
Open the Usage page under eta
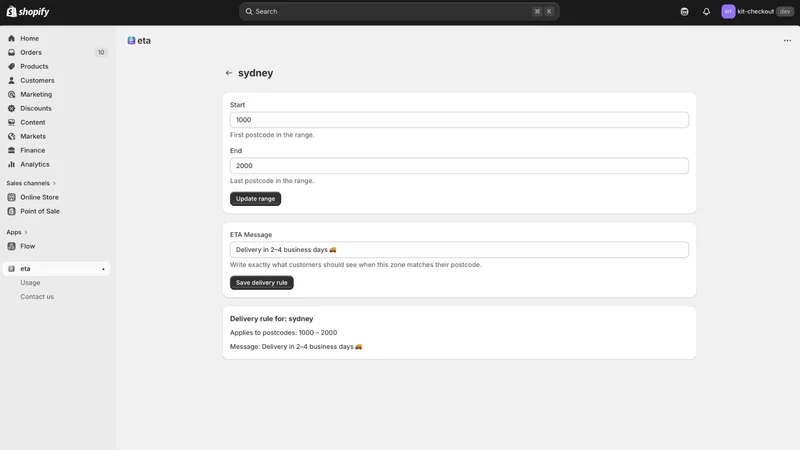pos(30,283)
